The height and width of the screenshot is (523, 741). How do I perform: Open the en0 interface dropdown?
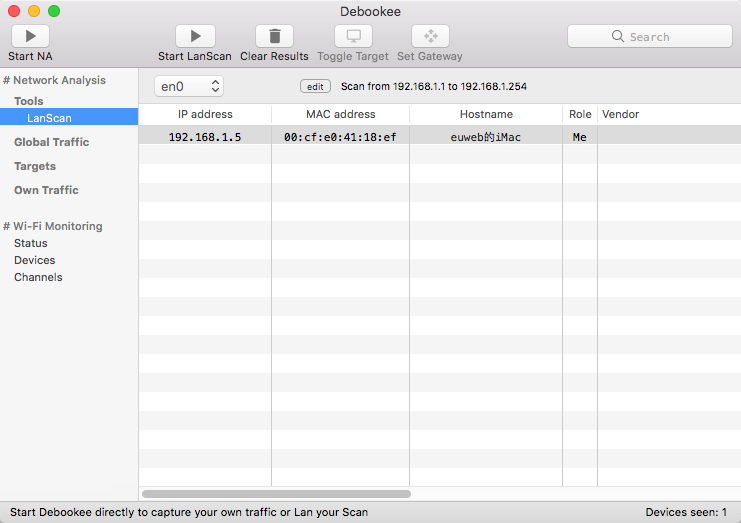click(x=189, y=86)
